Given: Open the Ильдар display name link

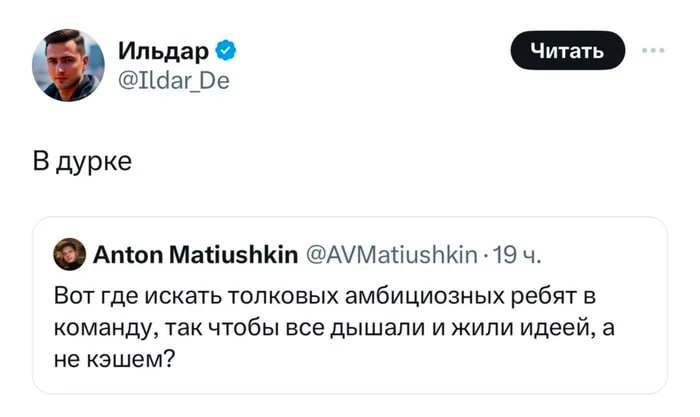Looking at the screenshot, I should coord(161,50).
